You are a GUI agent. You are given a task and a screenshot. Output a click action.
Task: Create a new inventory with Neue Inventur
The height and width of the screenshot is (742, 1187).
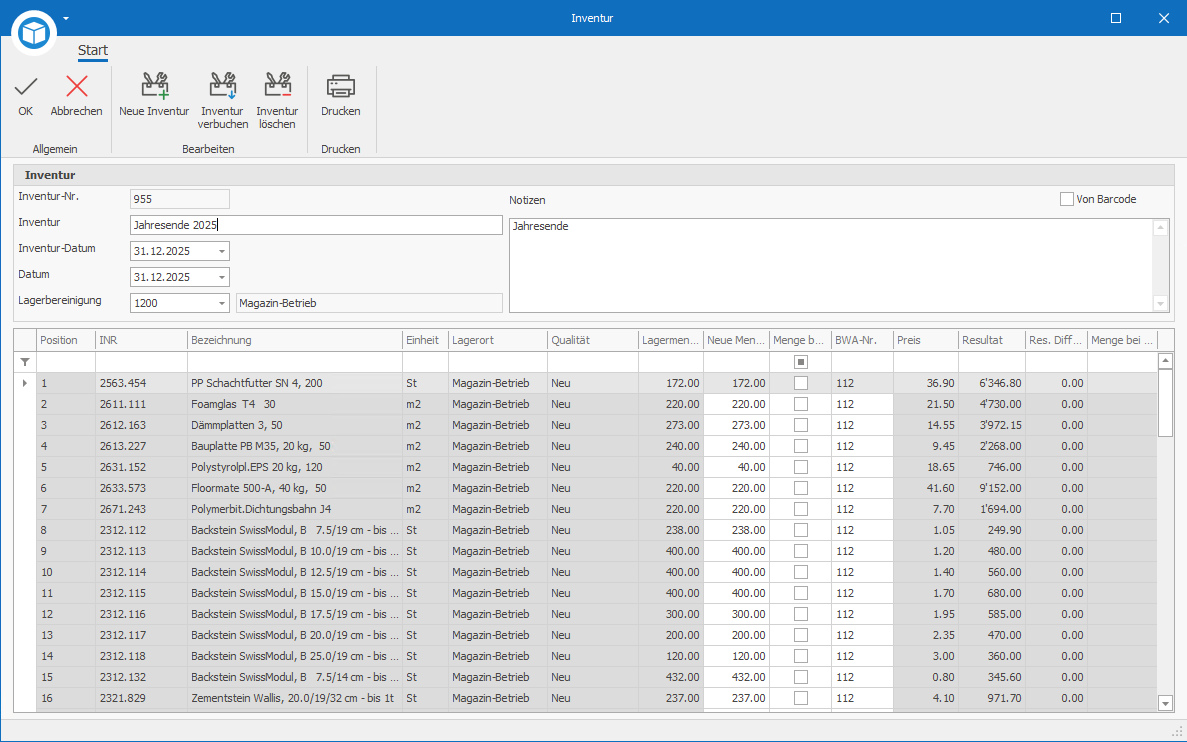click(154, 86)
